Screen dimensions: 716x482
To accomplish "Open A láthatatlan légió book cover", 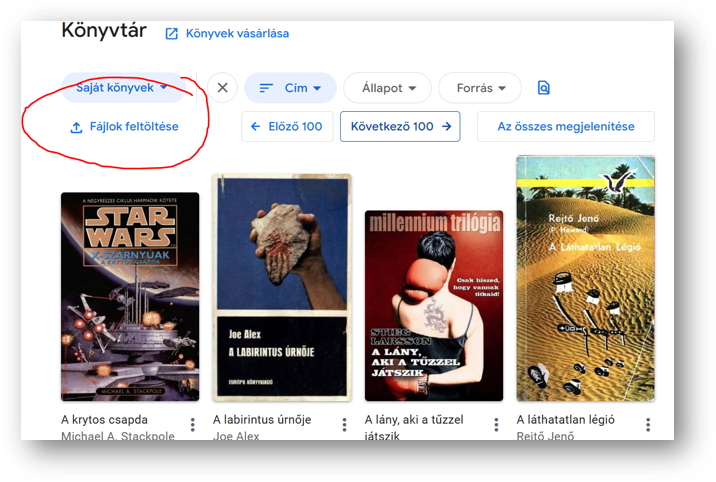I will pos(585,278).
